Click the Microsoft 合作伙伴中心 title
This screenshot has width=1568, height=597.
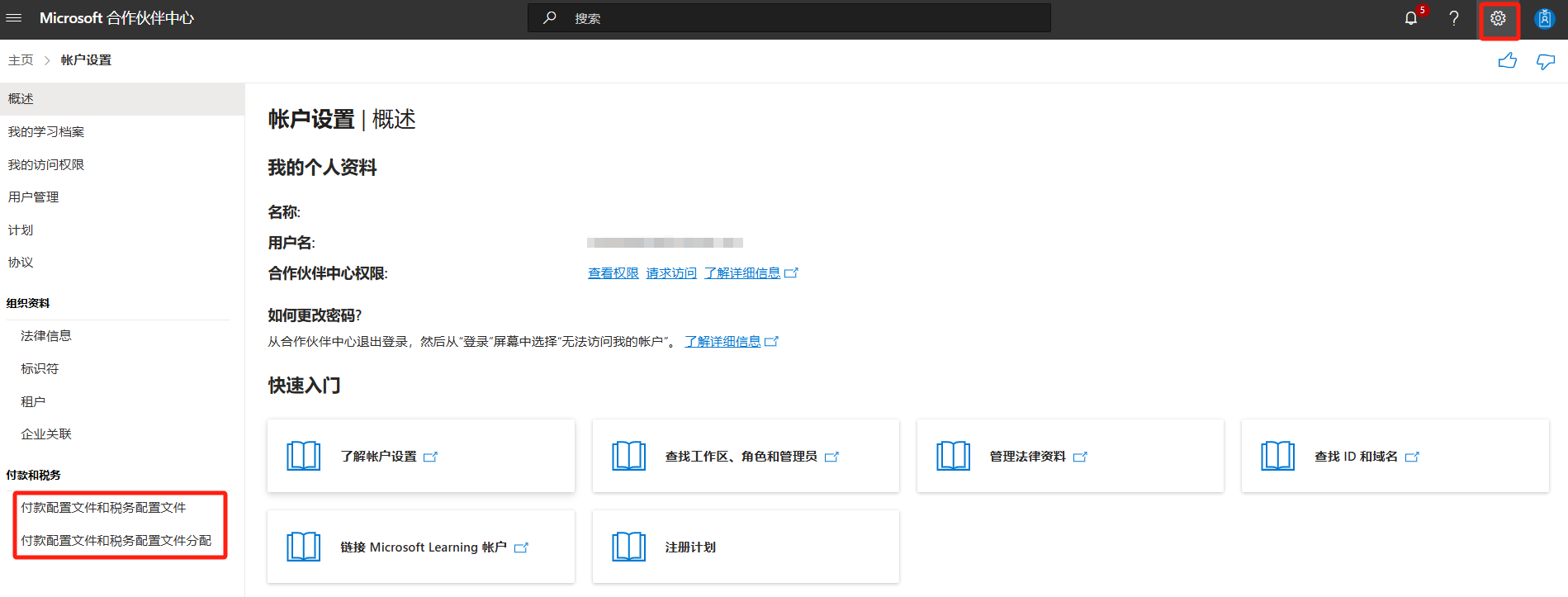116,18
